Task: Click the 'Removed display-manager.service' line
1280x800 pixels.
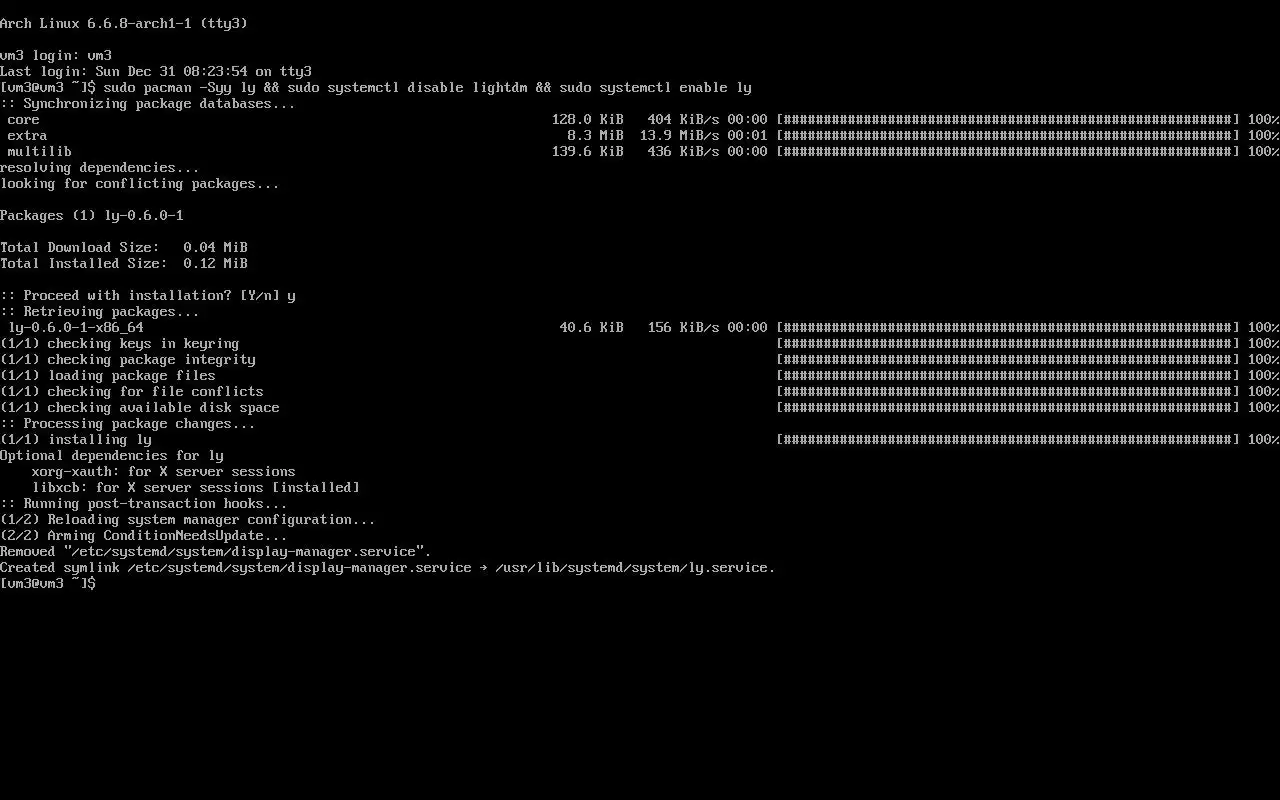Action: coord(216,551)
